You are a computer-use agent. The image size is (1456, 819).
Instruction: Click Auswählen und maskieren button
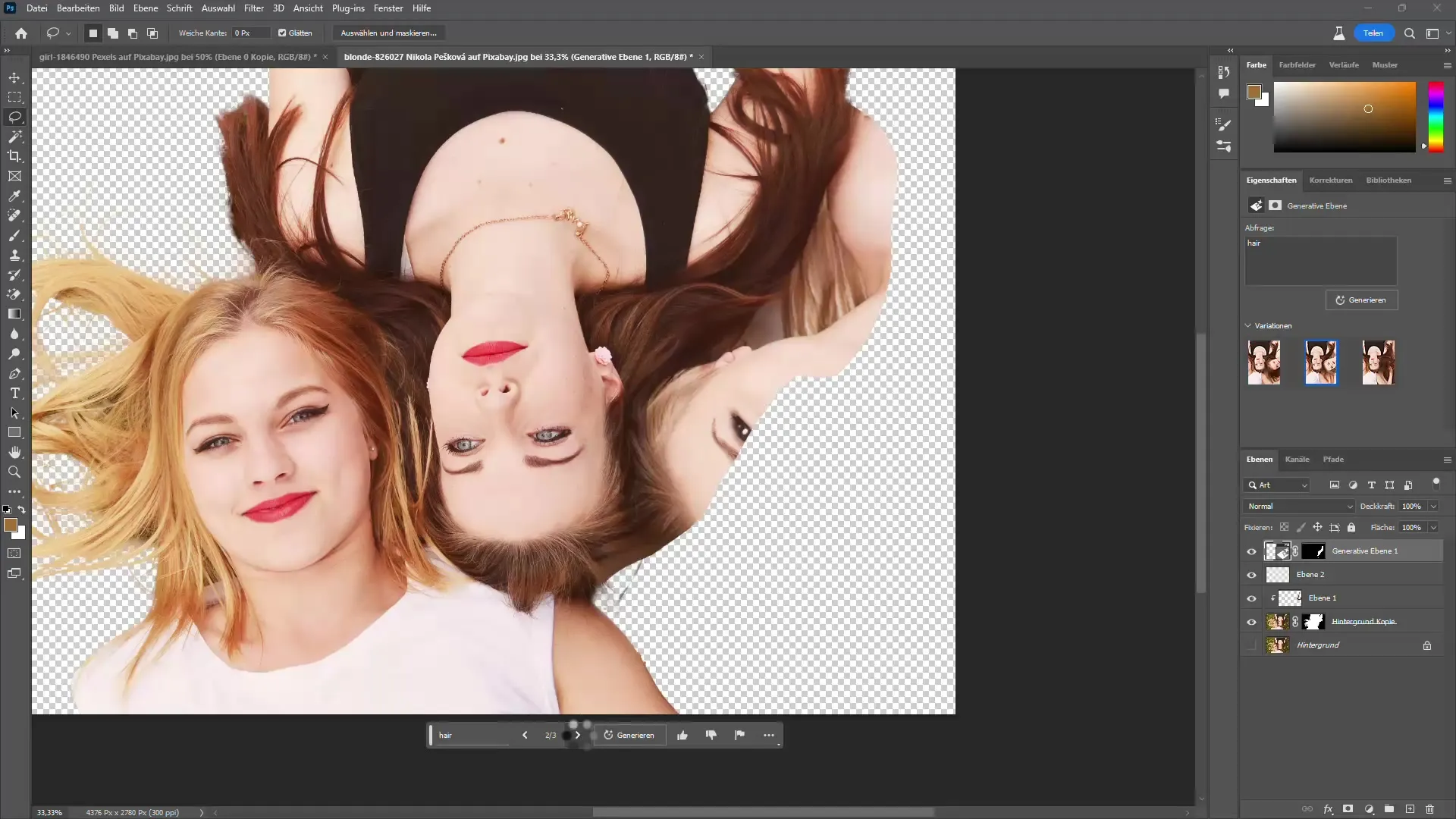pyautogui.click(x=389, y=33)
